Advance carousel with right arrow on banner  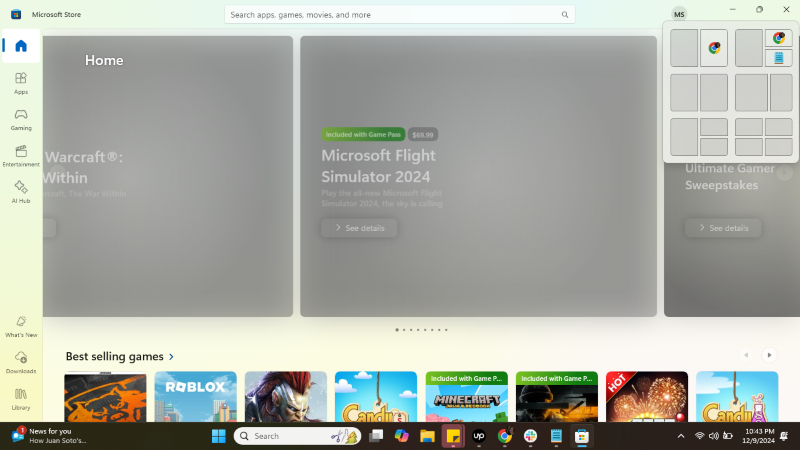(x=784, y=173)
